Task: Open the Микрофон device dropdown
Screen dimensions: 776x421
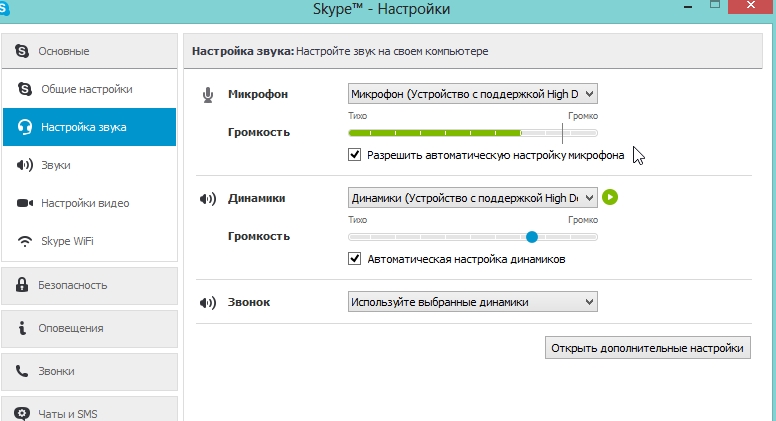Action: (473, 94)
